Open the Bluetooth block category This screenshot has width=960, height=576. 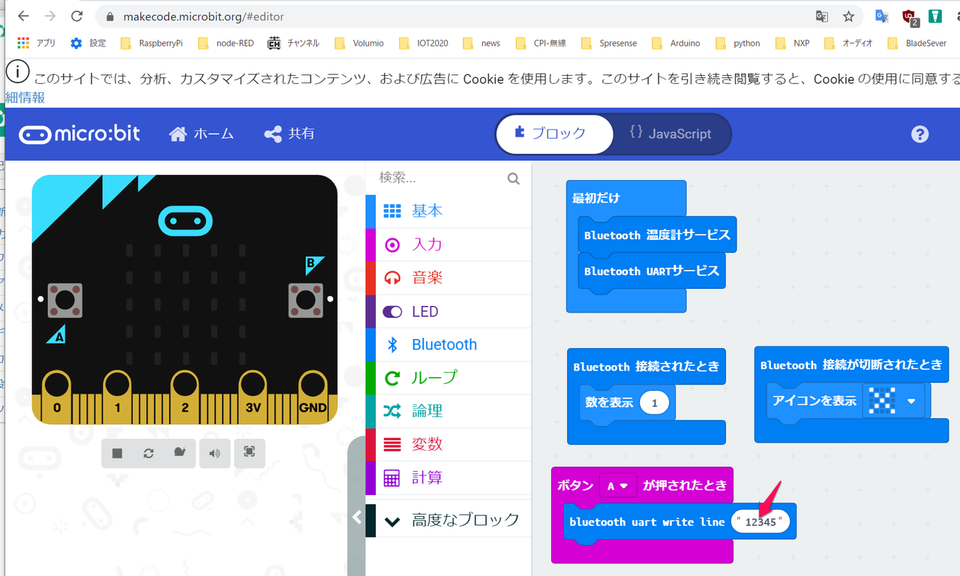444,344
